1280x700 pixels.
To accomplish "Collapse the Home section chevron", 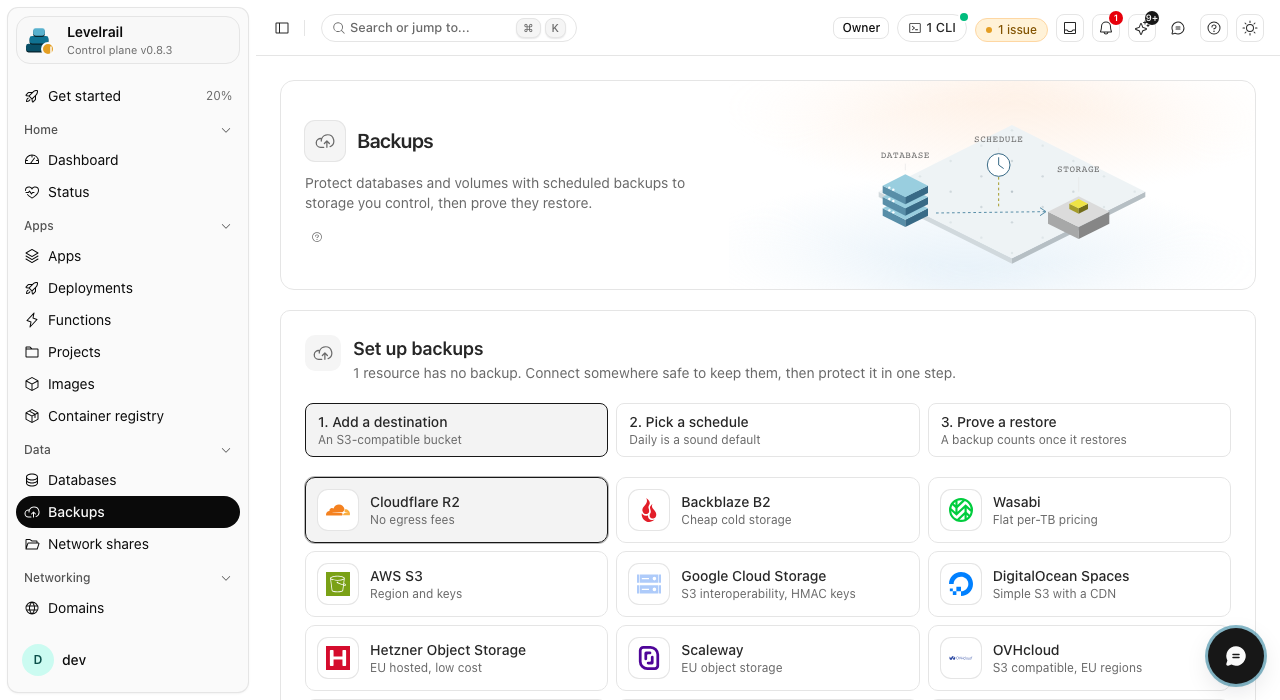I will coord(226,130).
